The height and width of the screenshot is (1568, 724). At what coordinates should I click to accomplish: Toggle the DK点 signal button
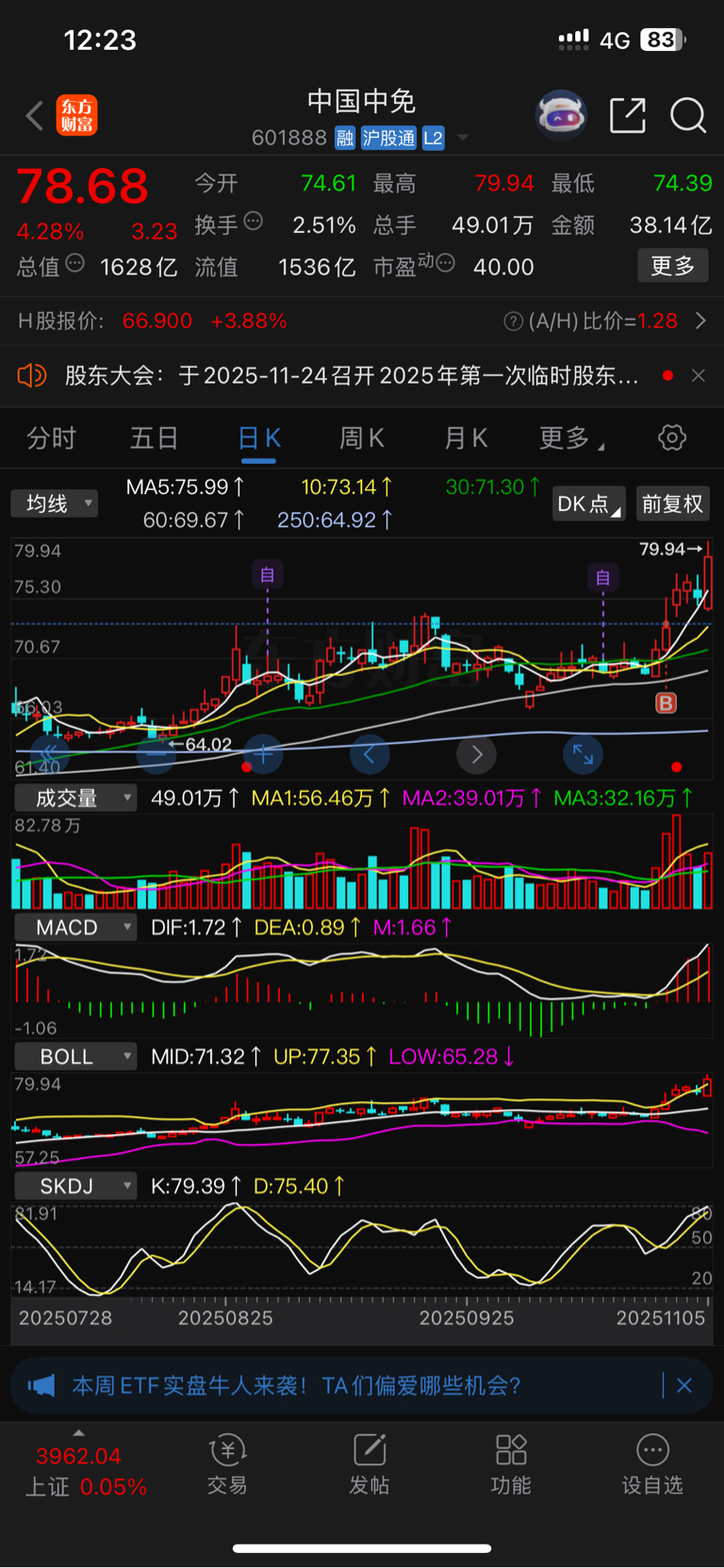click(x=589, y=503)
